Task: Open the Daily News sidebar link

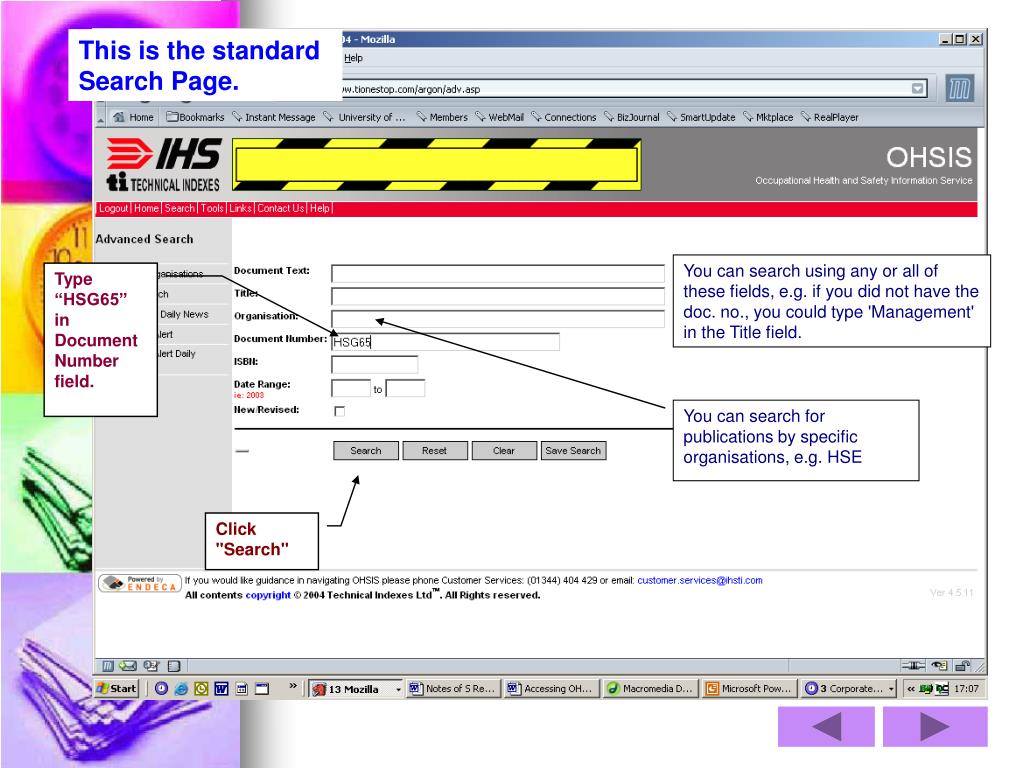Action: click(184, 314)
